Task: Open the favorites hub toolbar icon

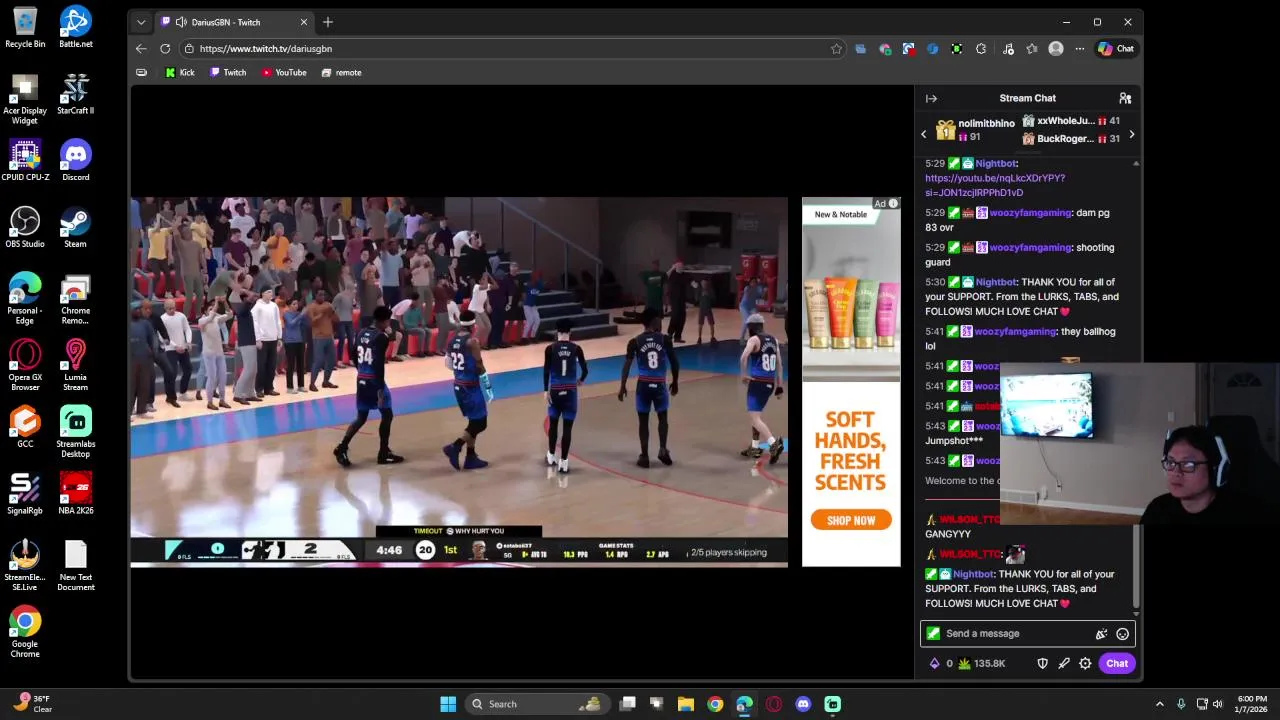Action: (x=1032, y=48)
